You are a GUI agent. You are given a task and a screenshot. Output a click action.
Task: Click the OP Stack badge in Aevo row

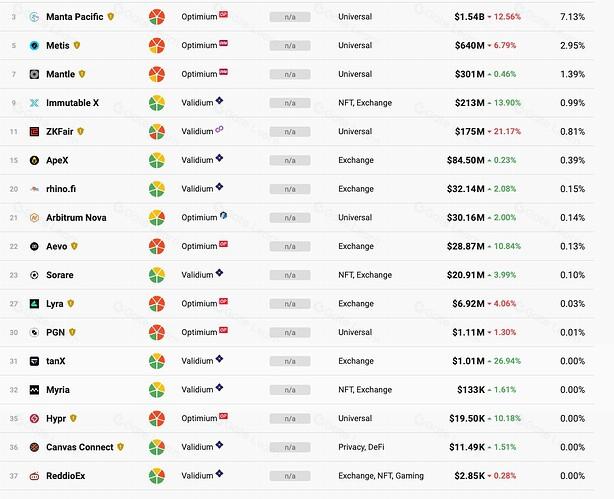pos(223,244)
